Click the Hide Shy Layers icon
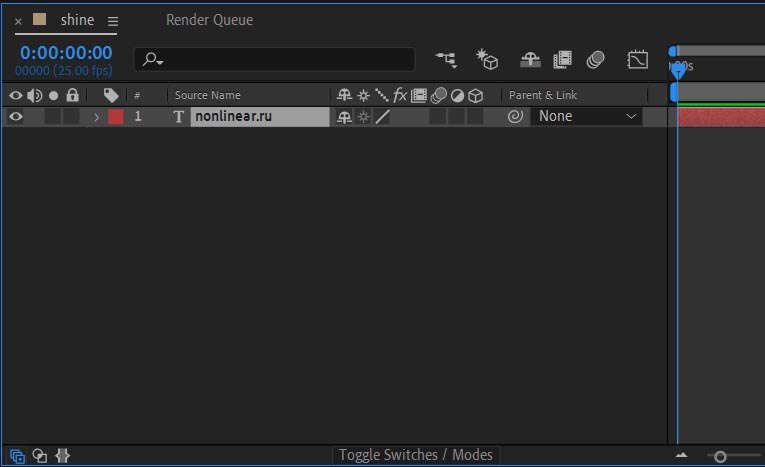765x467 pixels. (531, 60)
